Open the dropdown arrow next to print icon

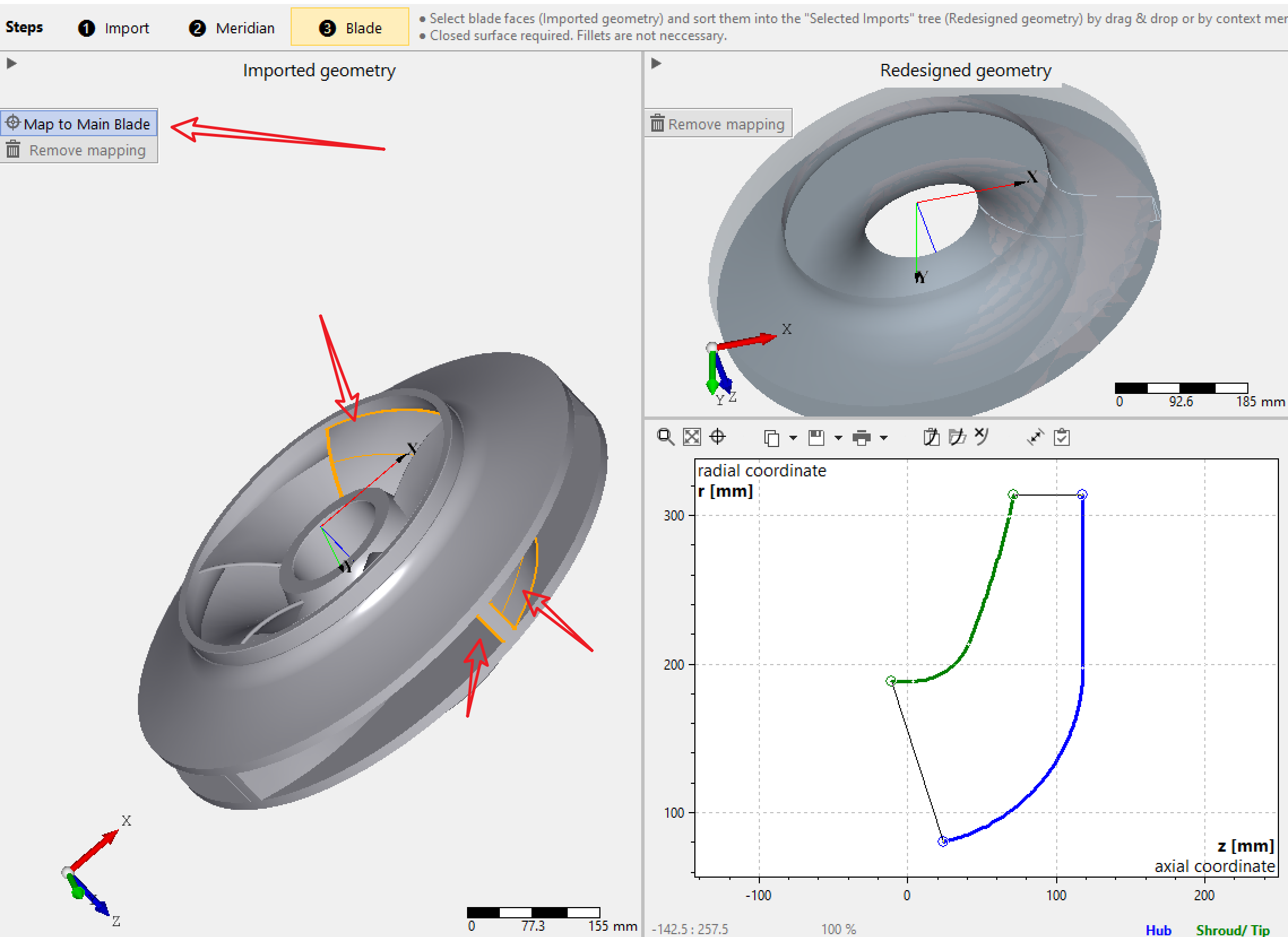884,437
